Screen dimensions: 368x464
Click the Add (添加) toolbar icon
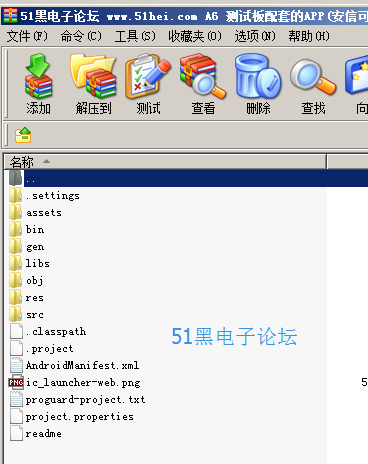tap(38, 76)
